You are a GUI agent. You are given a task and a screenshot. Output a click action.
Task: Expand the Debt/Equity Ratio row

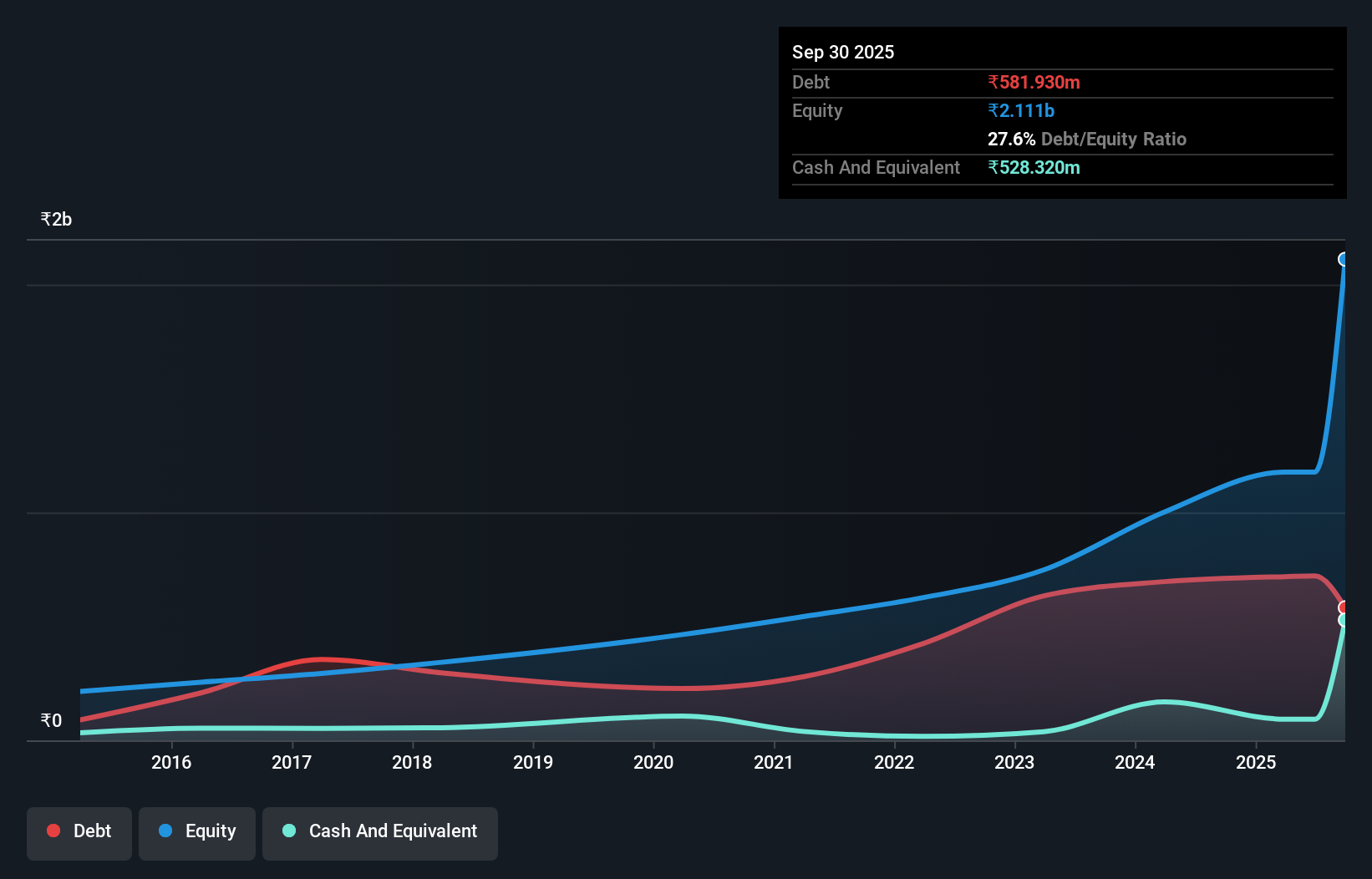click(1087, 139)
